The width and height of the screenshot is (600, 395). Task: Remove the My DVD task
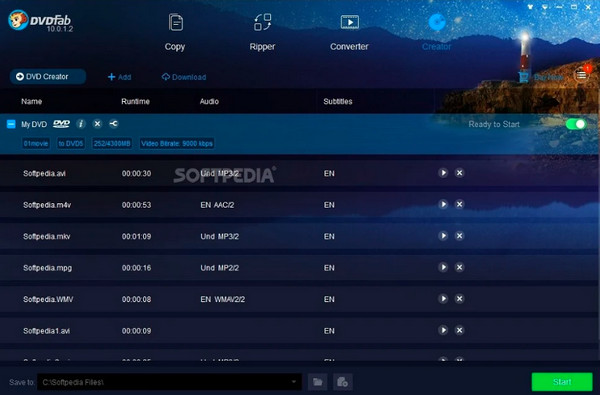coord(97,124)
